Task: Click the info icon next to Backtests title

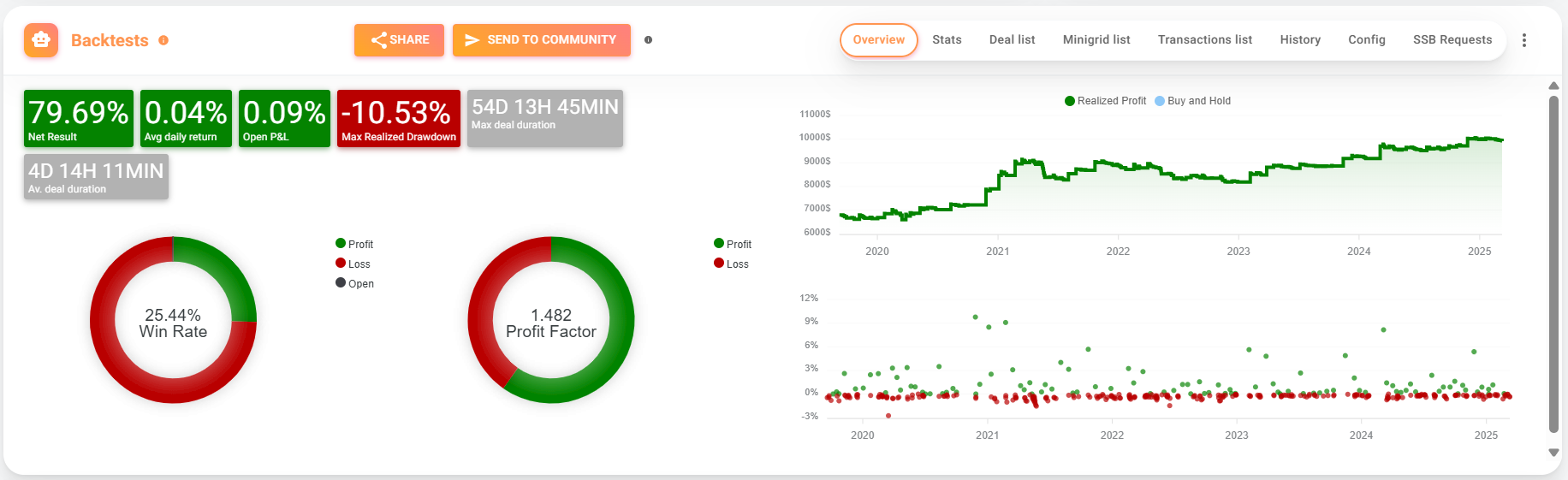Action: pos(163,40)
